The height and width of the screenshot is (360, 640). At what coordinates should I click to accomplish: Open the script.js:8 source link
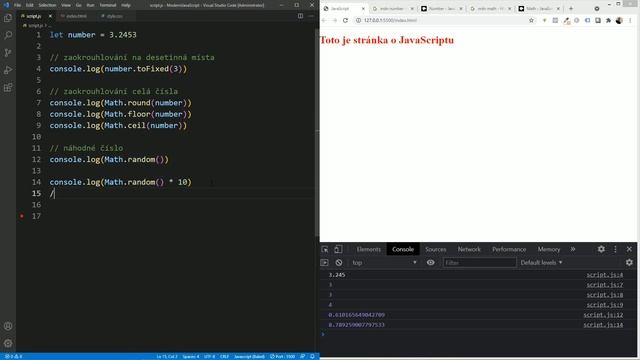604,295
